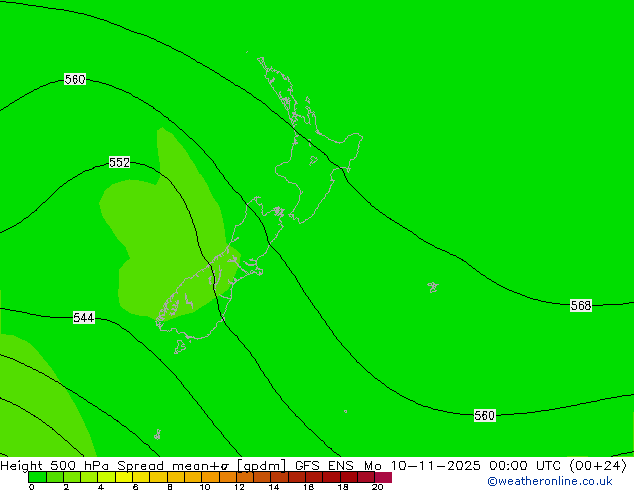Click the '00:00 UTC' time text
The height and width of the screenshot is (490, 634).
tap(525, 466)
